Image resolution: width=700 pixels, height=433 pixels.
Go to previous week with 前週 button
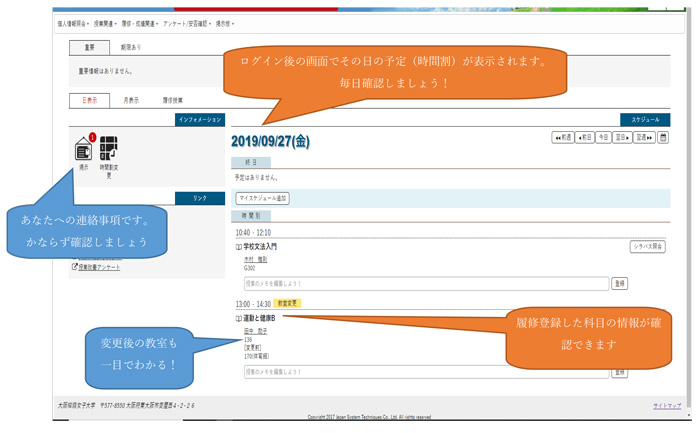click(x=563, y=138)
